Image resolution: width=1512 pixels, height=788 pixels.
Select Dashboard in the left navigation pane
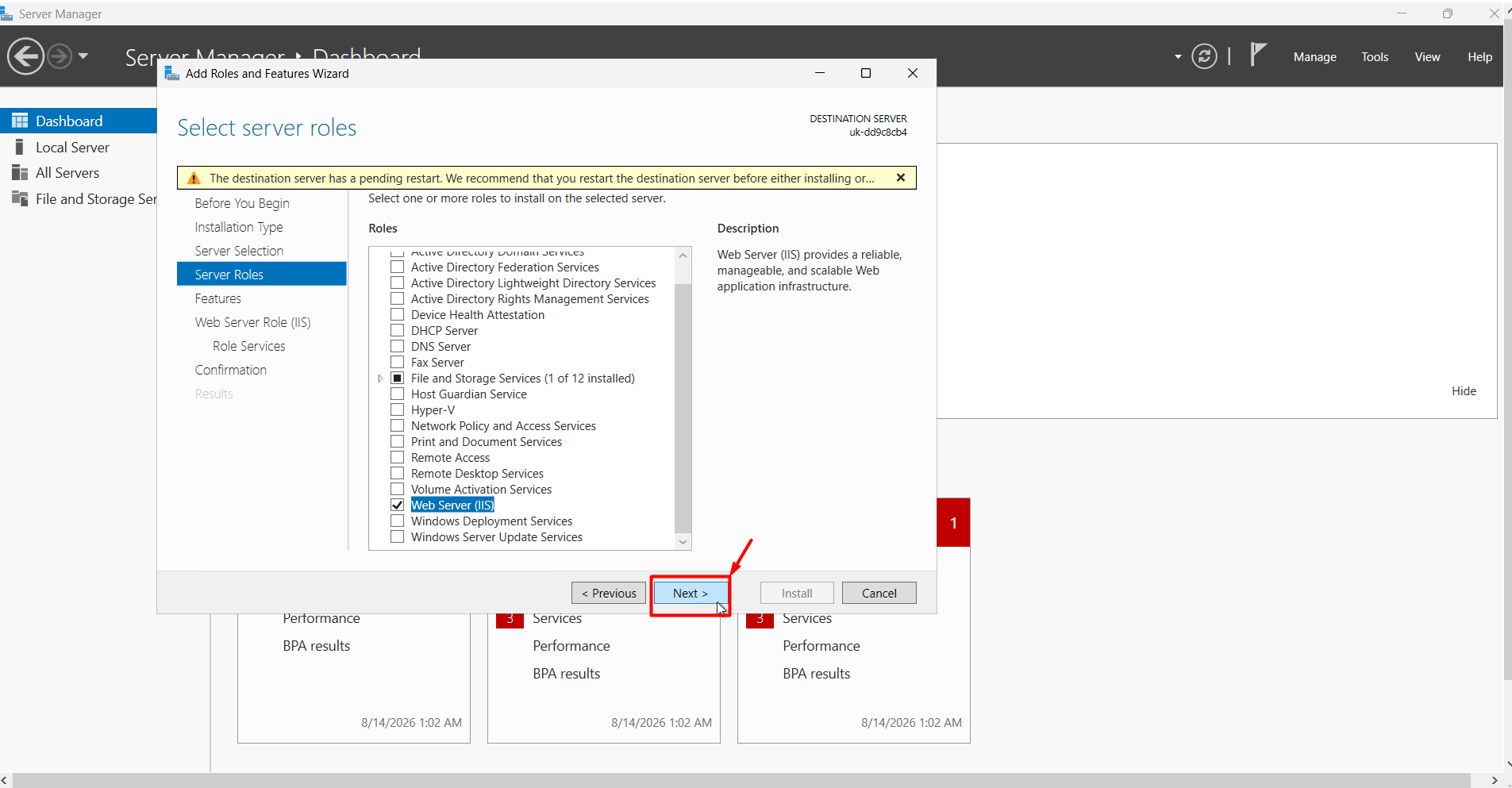[79, 121]
